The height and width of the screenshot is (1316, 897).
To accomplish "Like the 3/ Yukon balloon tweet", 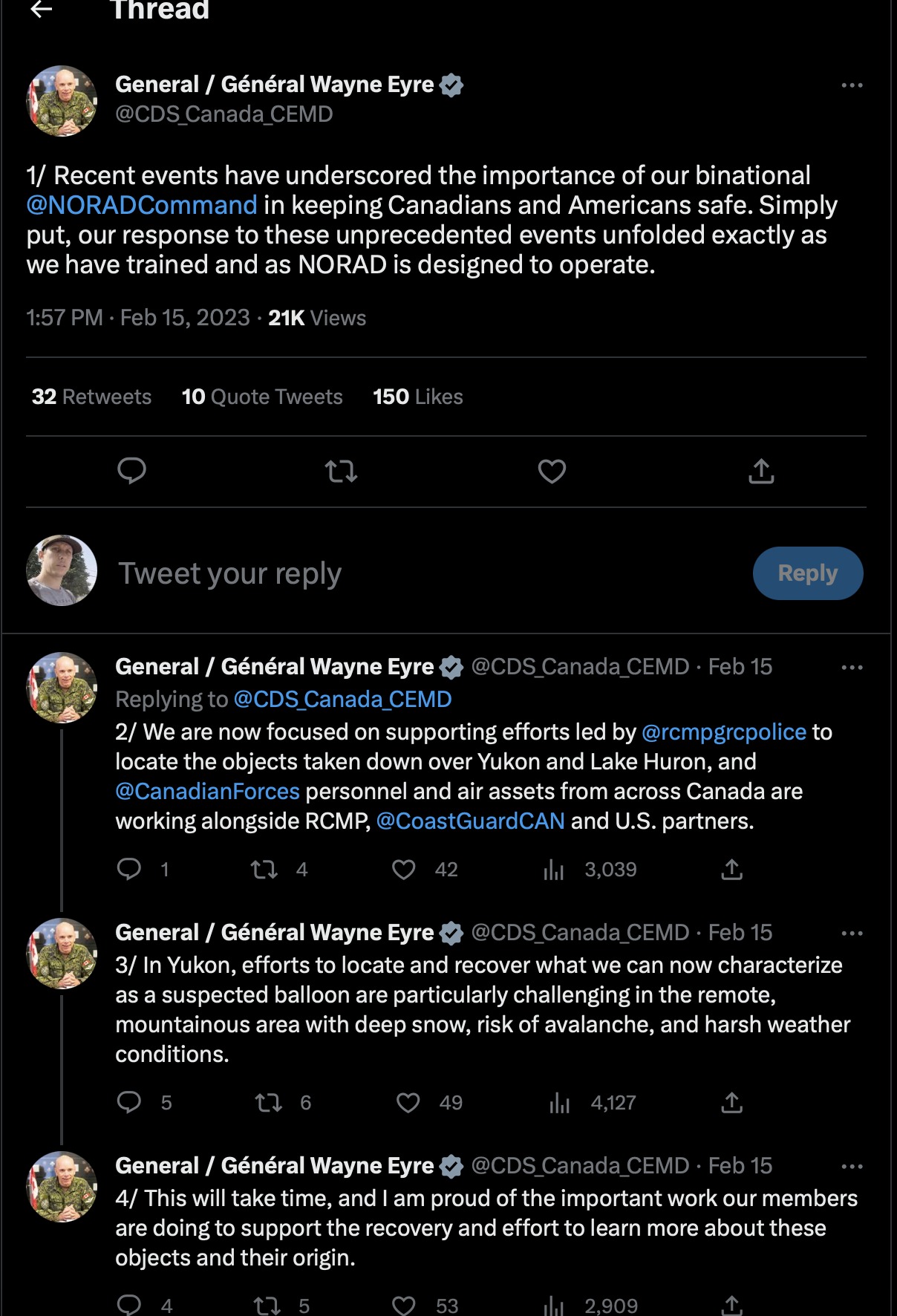I will (x=408, y=1103).
